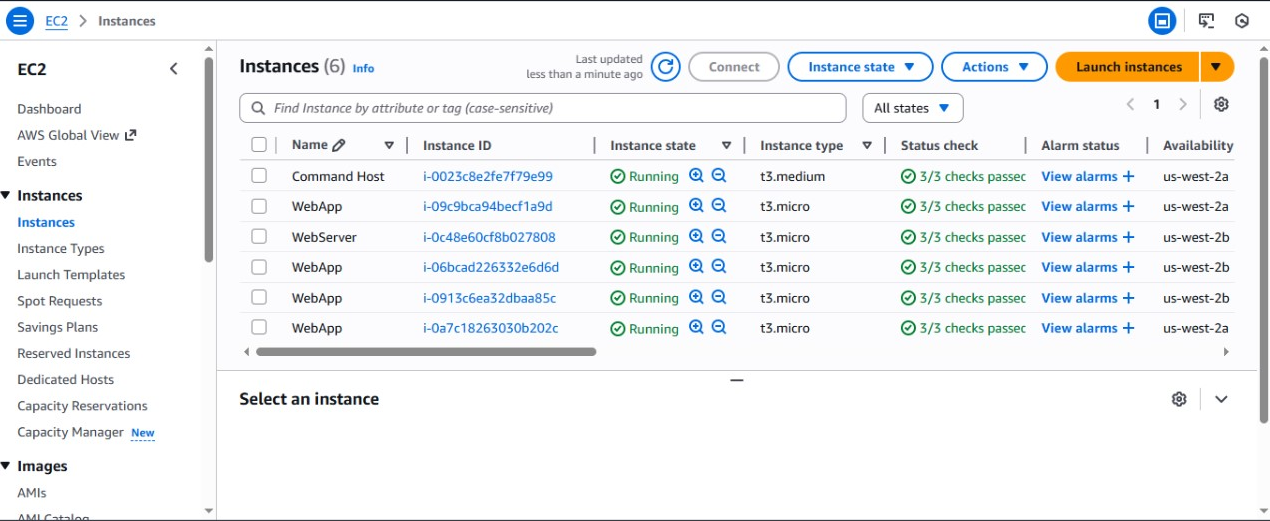Click the Launch instances button
Viewport: 1270px width, 521px height.
pos(1128,67)
